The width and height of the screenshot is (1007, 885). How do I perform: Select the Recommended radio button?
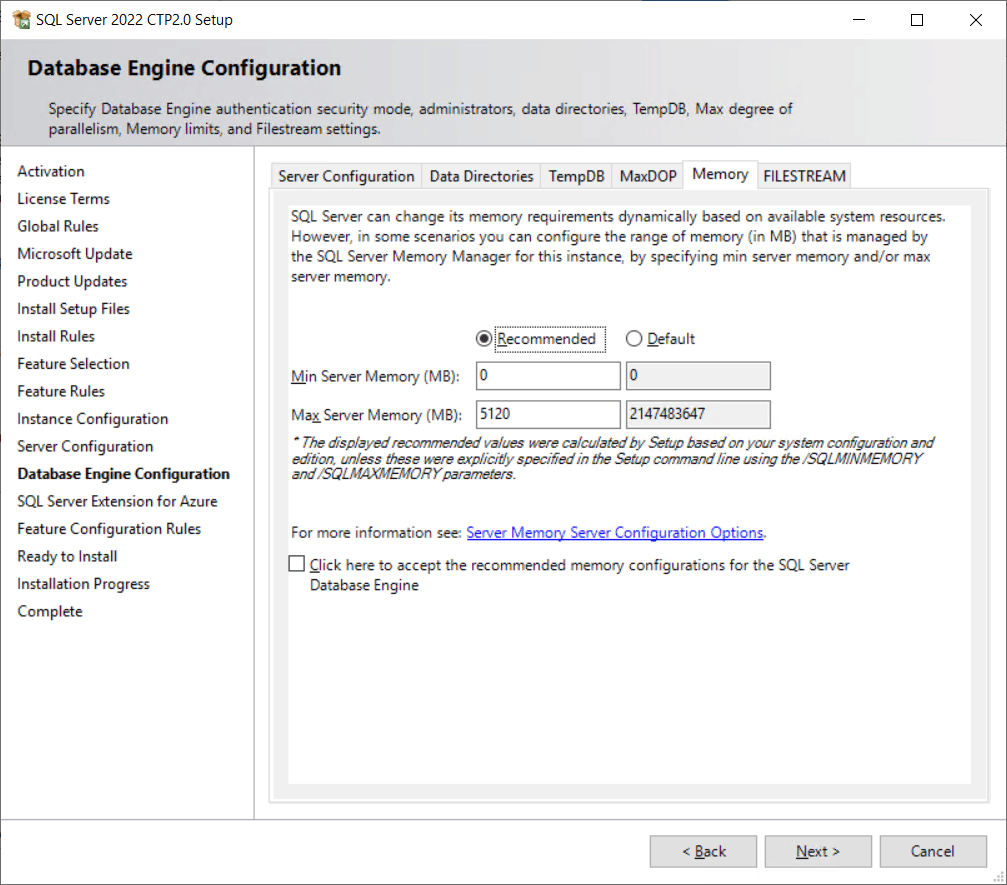[x=484, y=339]
